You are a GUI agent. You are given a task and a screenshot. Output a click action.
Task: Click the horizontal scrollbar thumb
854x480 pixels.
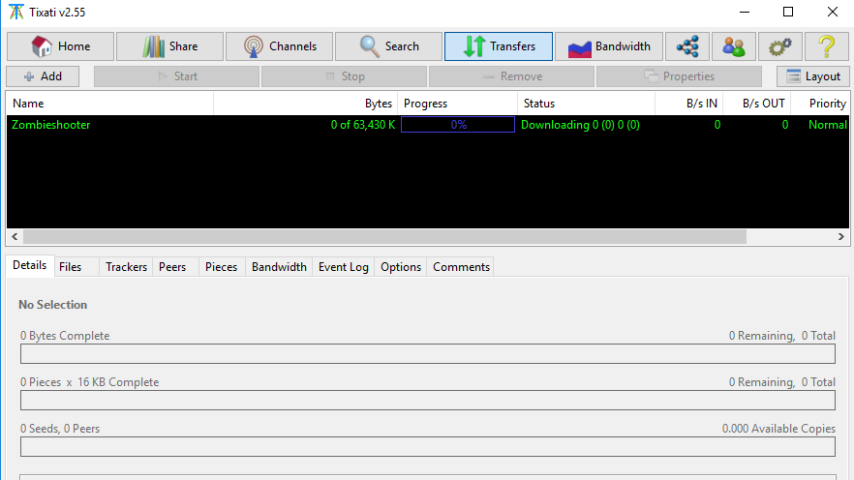point(385,236)
